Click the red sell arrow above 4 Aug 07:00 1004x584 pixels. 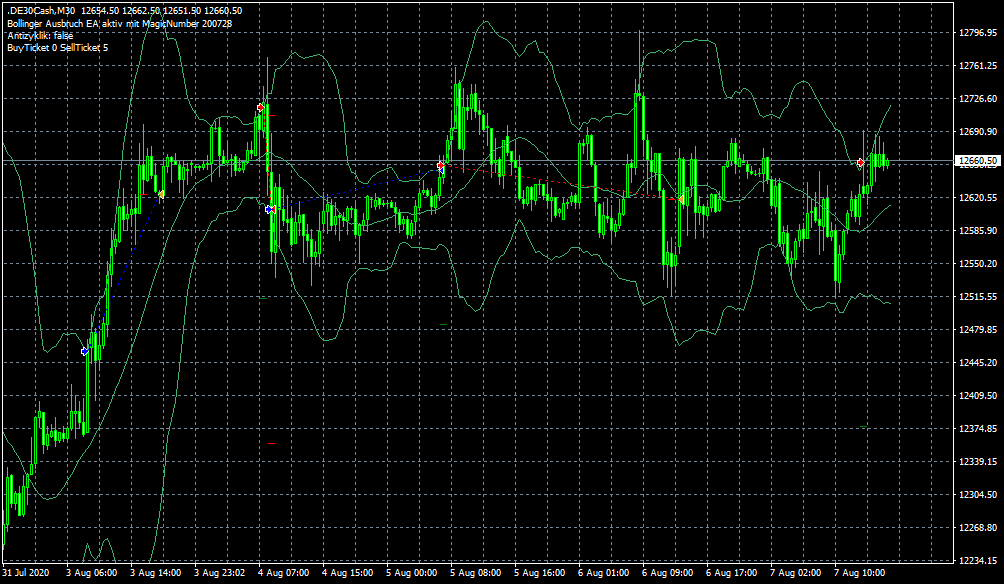[x=261, y=108]
